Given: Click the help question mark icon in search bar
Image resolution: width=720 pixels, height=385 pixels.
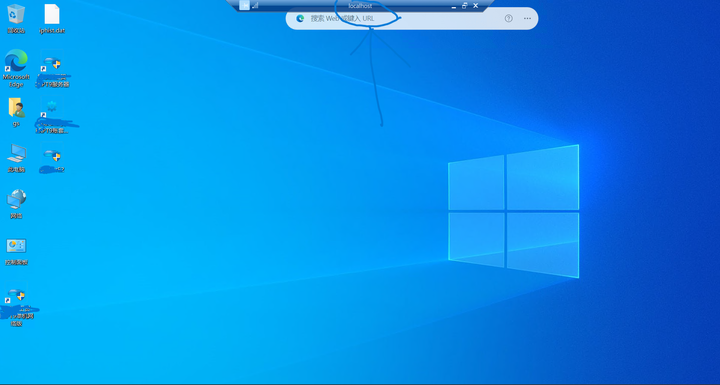Looking at the screenshot, I should click(508, 18).
